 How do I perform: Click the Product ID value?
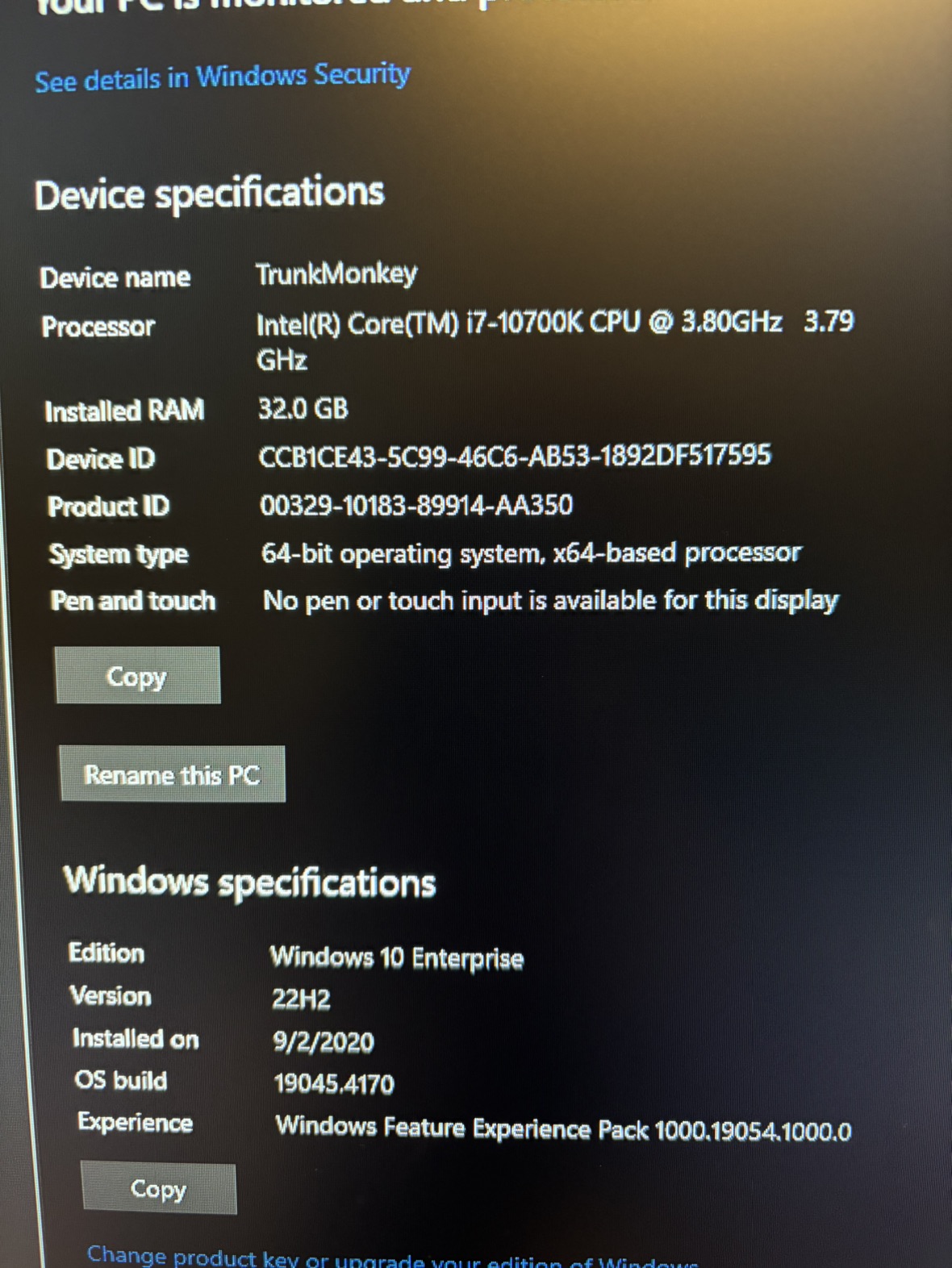tap(416, 506)
